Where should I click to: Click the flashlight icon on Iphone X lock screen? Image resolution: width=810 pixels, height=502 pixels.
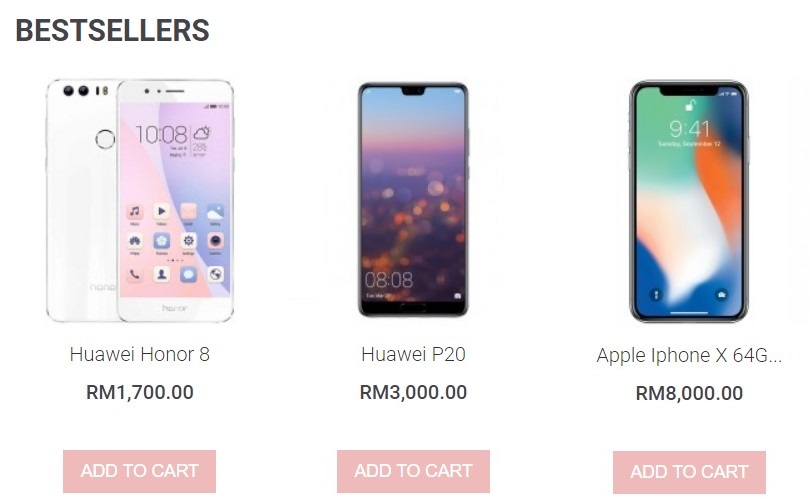(656, 295)
